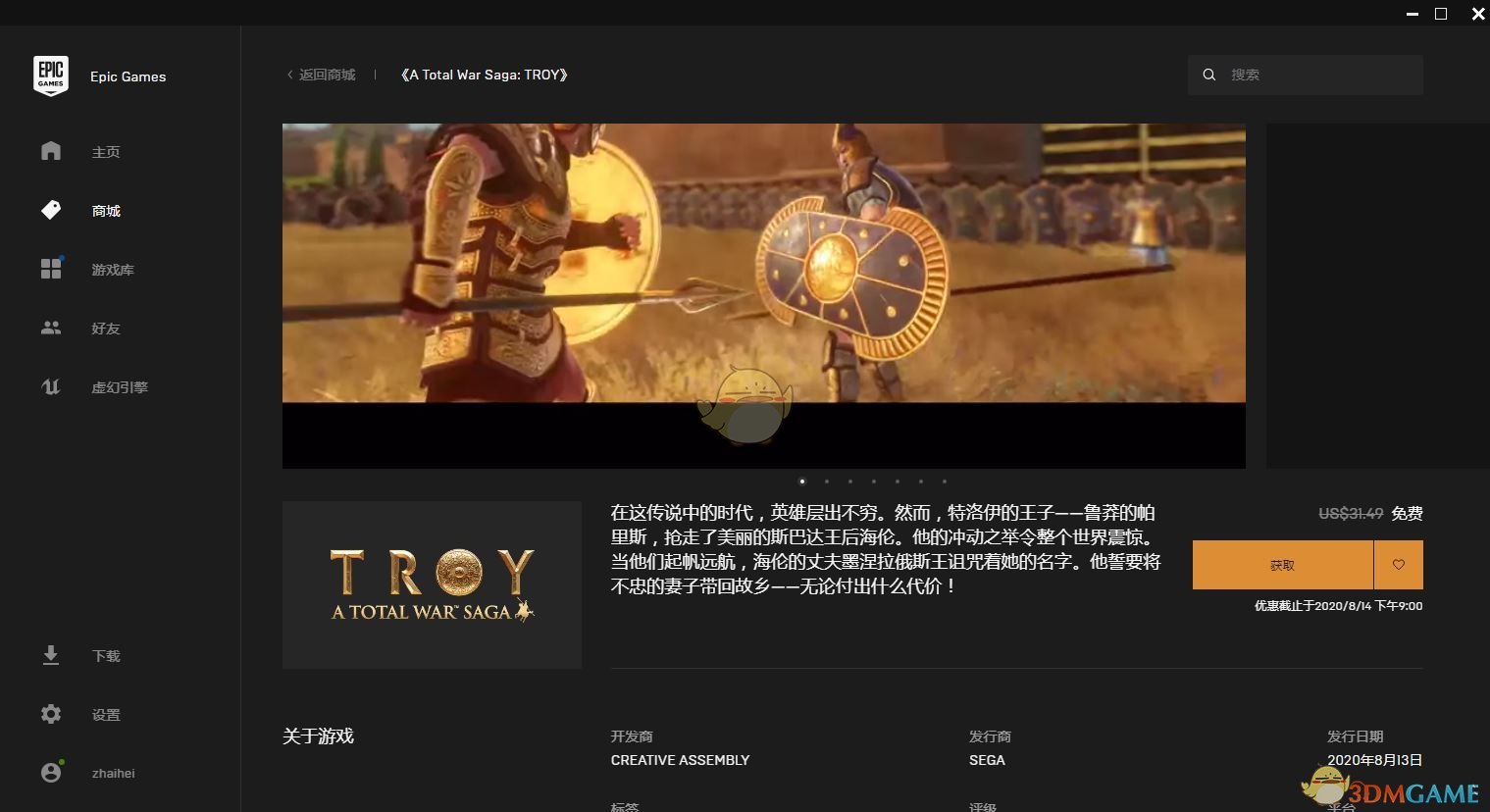Select the fifth carousel dot
Viewport: 1490px width, 812px height.
[x=898, y=482]
